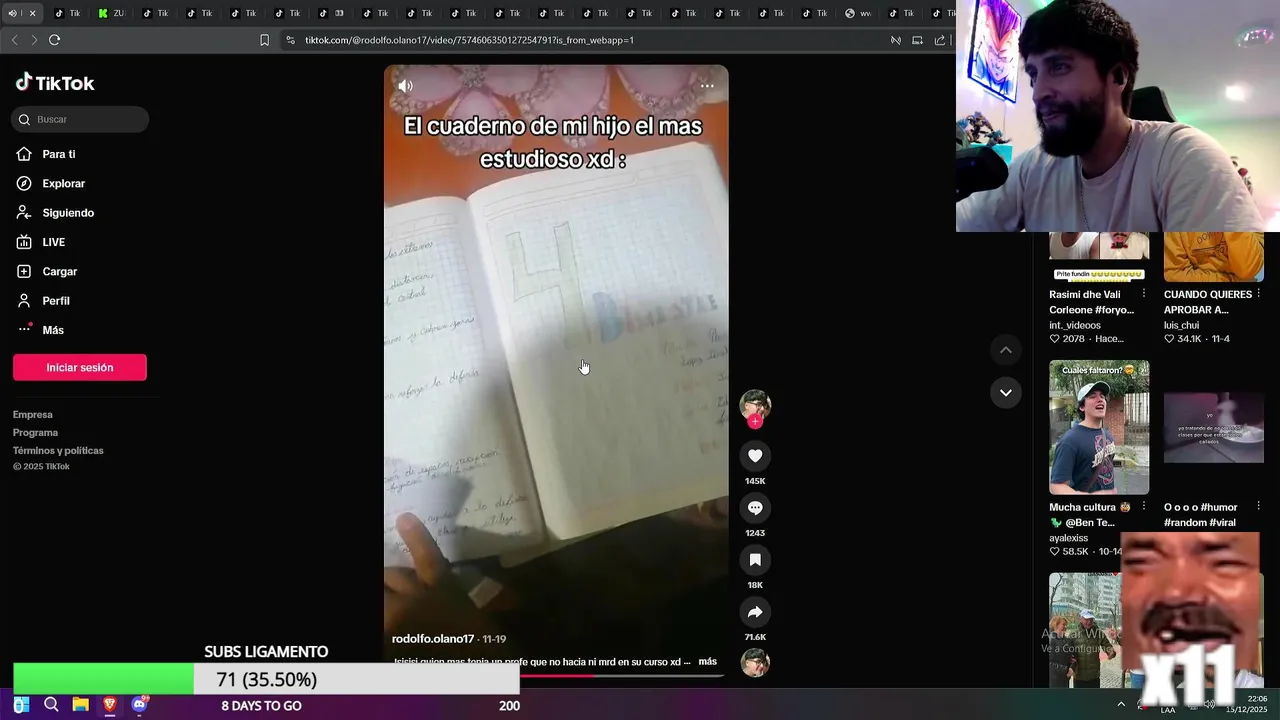Click the Iniciar sesión button
This screenshot has height=720, width=1280.
(80, 367)
